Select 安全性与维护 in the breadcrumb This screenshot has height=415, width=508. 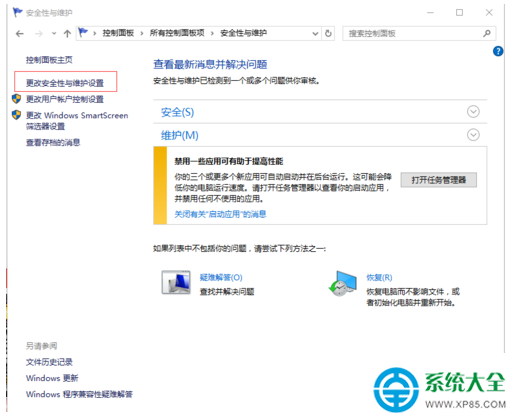pos(243,33)
